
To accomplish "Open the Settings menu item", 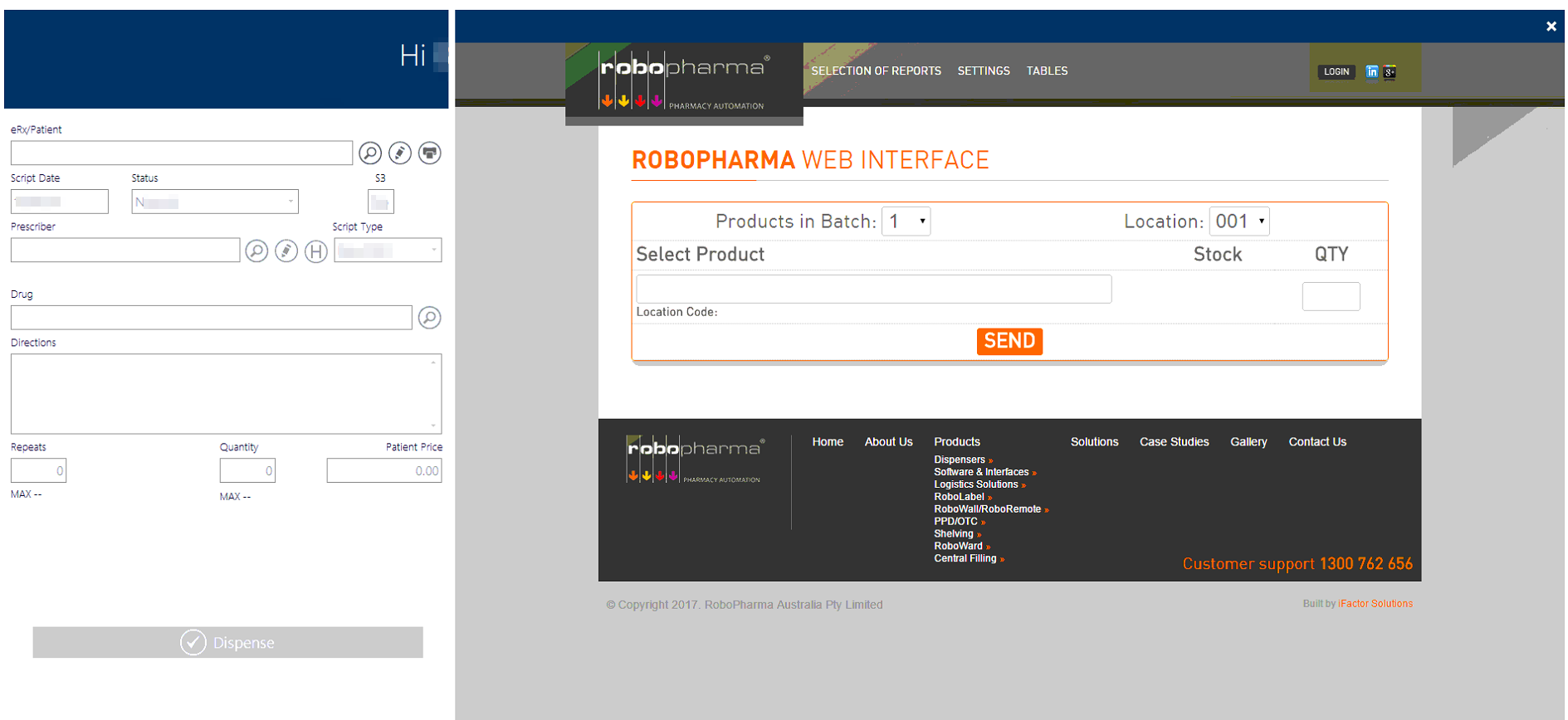I will point(984,71).
